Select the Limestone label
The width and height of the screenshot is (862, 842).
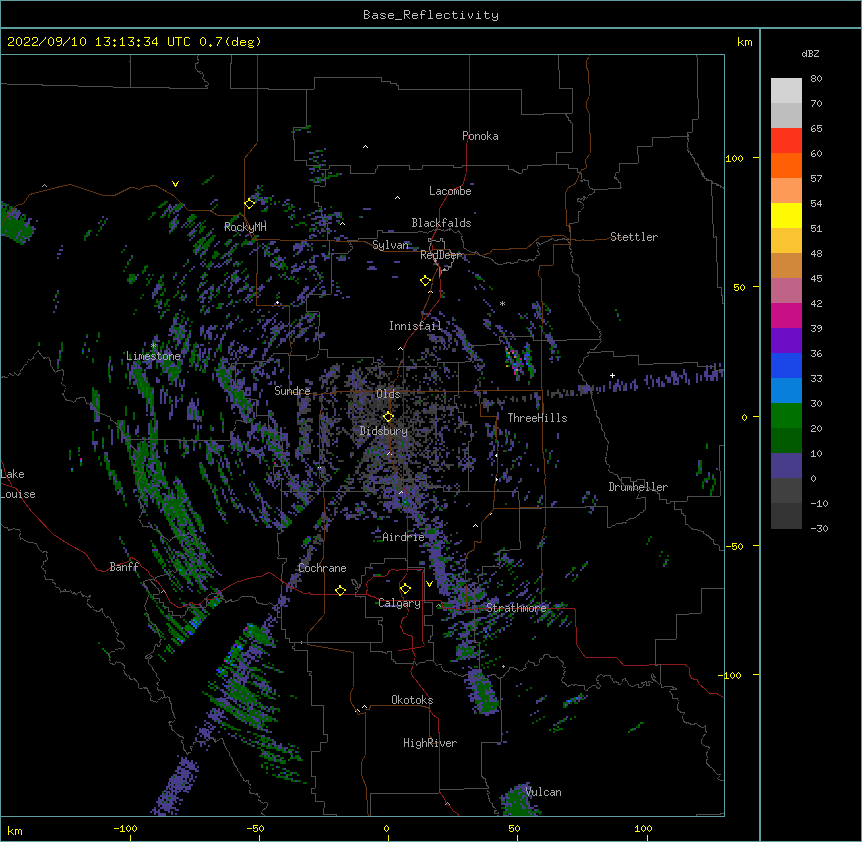153,356
